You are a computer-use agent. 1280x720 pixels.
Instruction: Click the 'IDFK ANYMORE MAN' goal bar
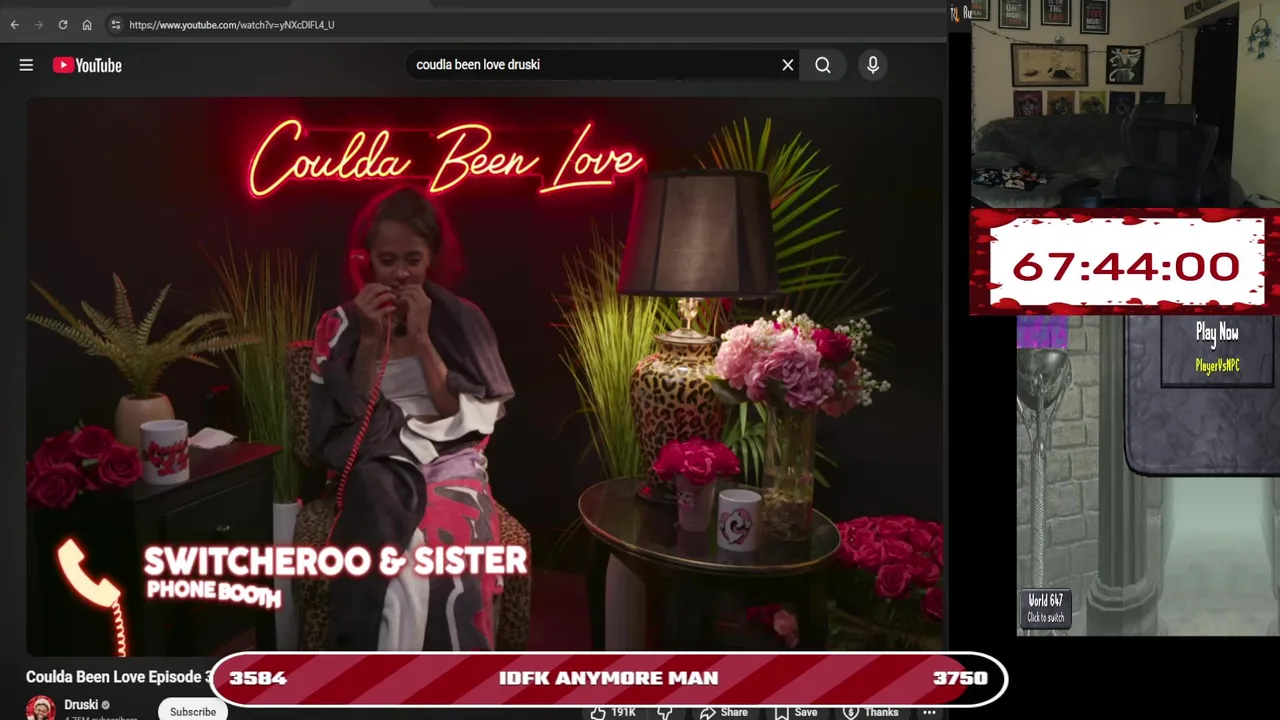coord(608,678)
